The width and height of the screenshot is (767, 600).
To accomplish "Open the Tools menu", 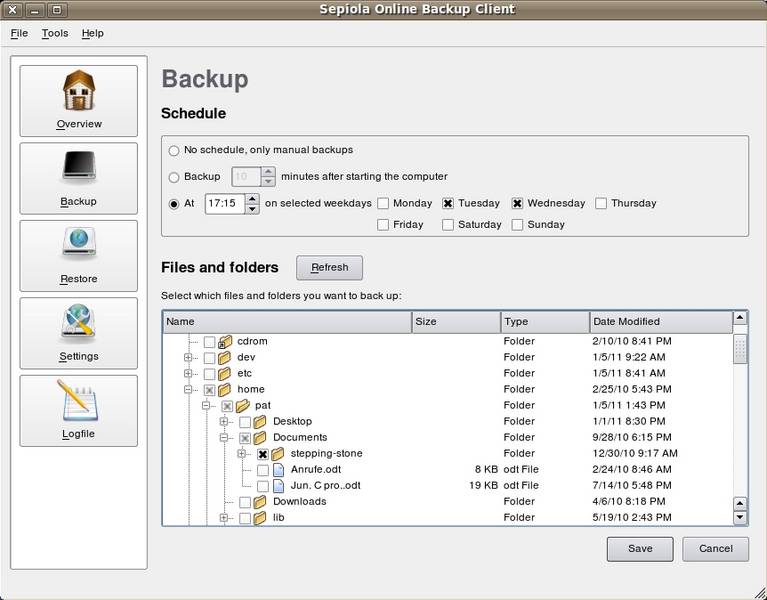I will click(x=55, y=33).
